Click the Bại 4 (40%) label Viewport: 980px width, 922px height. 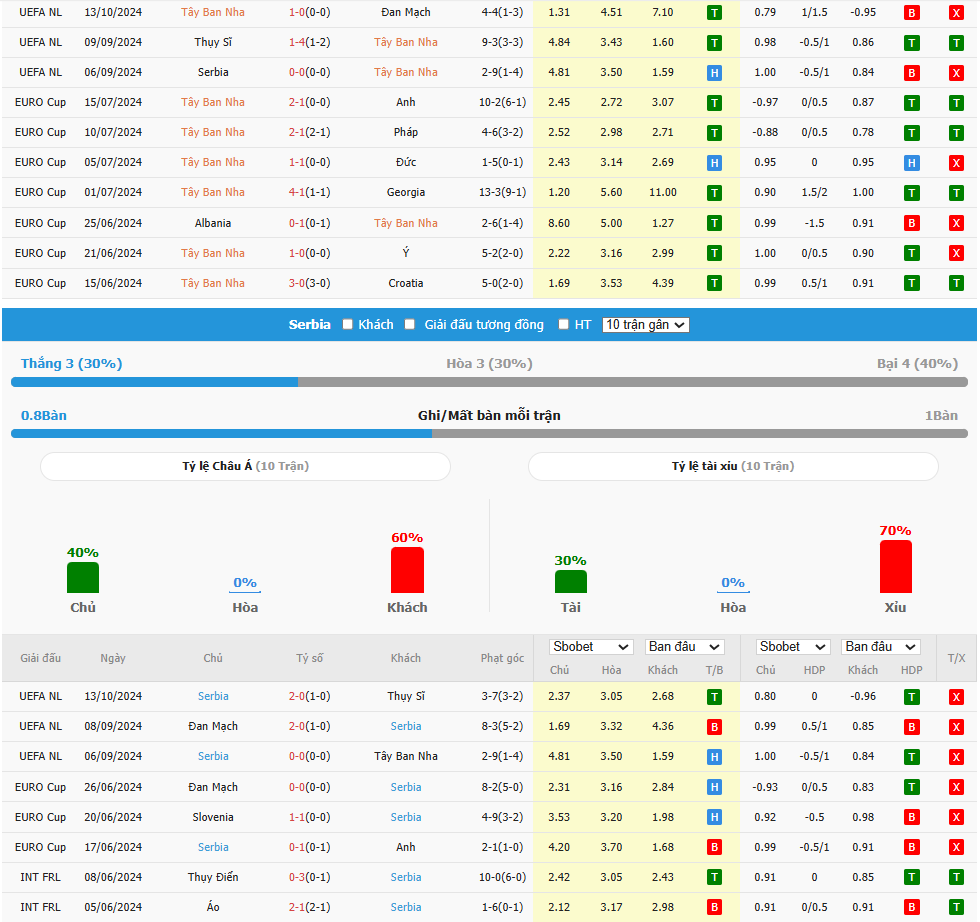[918, 364]
